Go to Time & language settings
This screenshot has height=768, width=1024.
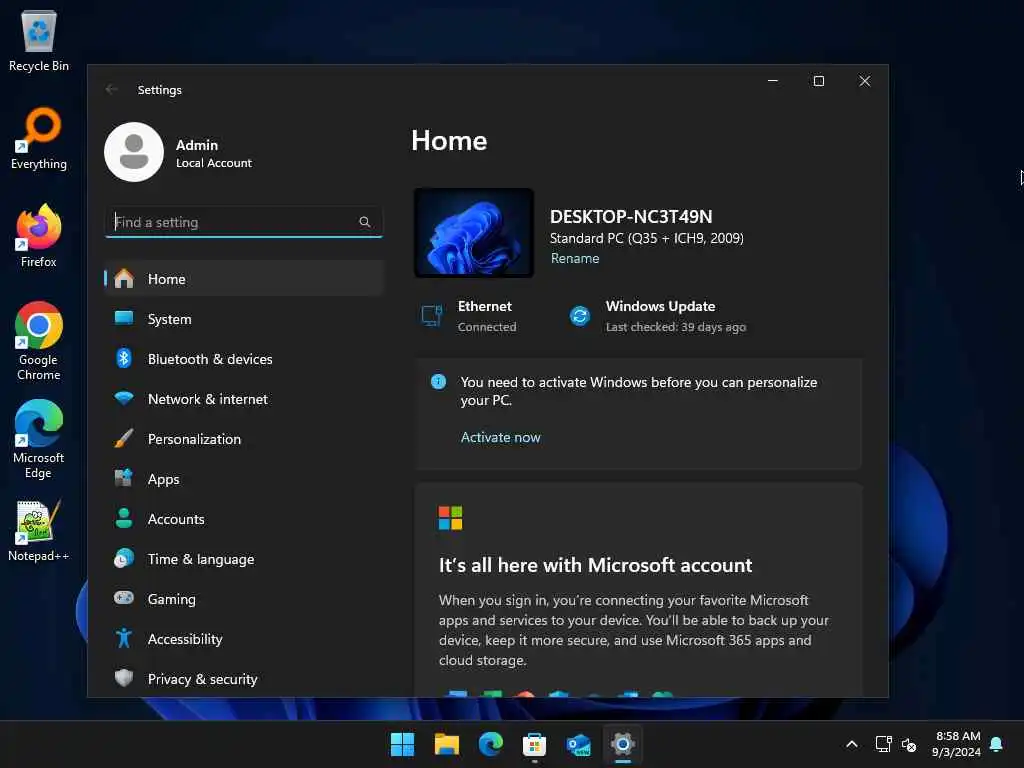pyautogui.click(x=244, y=559)
